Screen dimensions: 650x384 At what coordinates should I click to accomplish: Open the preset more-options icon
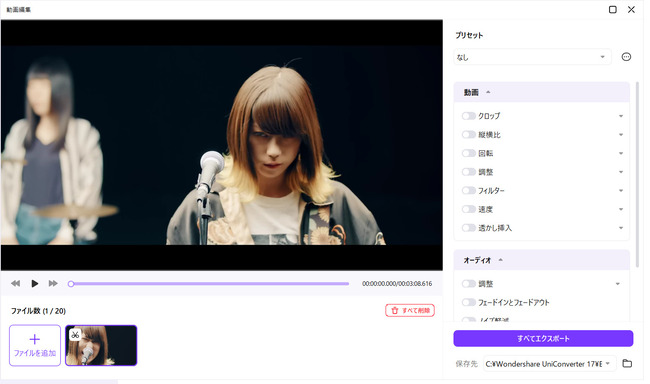point(626,57)
